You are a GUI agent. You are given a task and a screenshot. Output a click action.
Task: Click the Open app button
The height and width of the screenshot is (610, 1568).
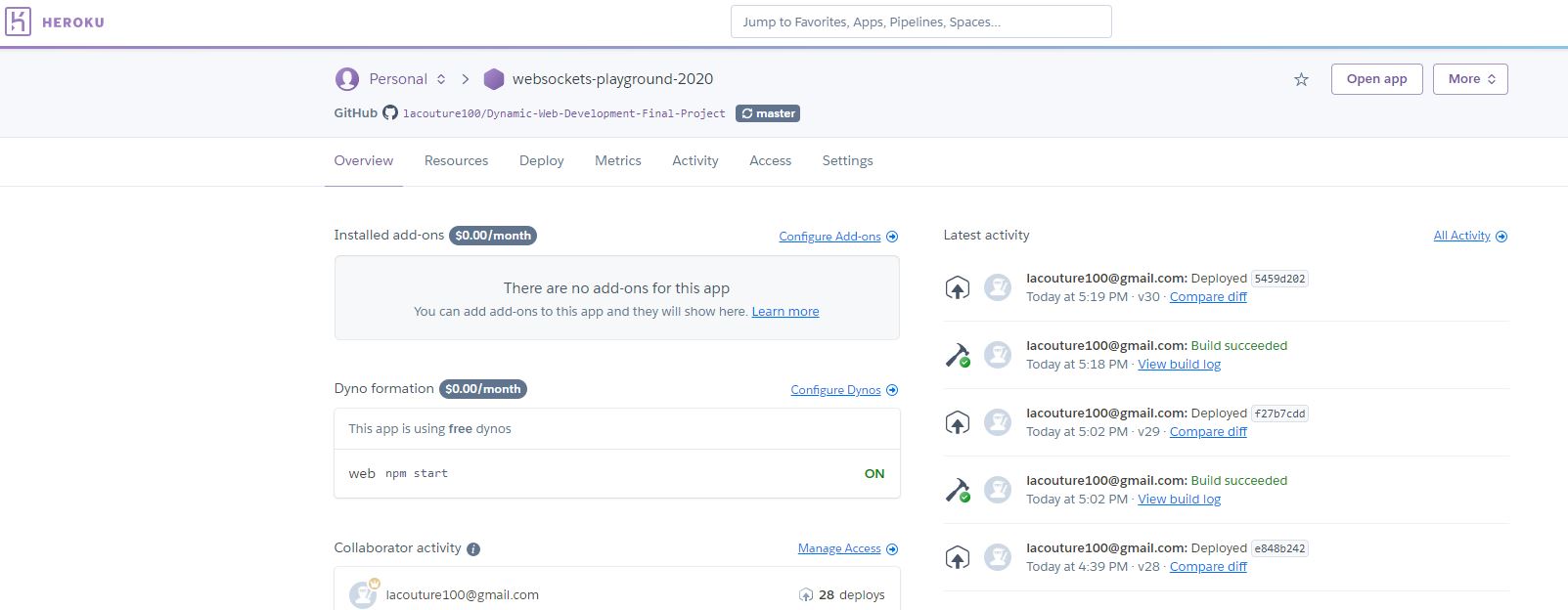(1377, 79)
